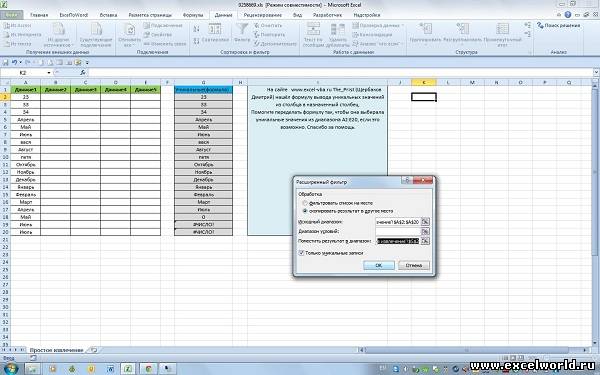Click the Cancel button in filter dialog
Viewport: 600px width, 375px height.
pos(414,265)
